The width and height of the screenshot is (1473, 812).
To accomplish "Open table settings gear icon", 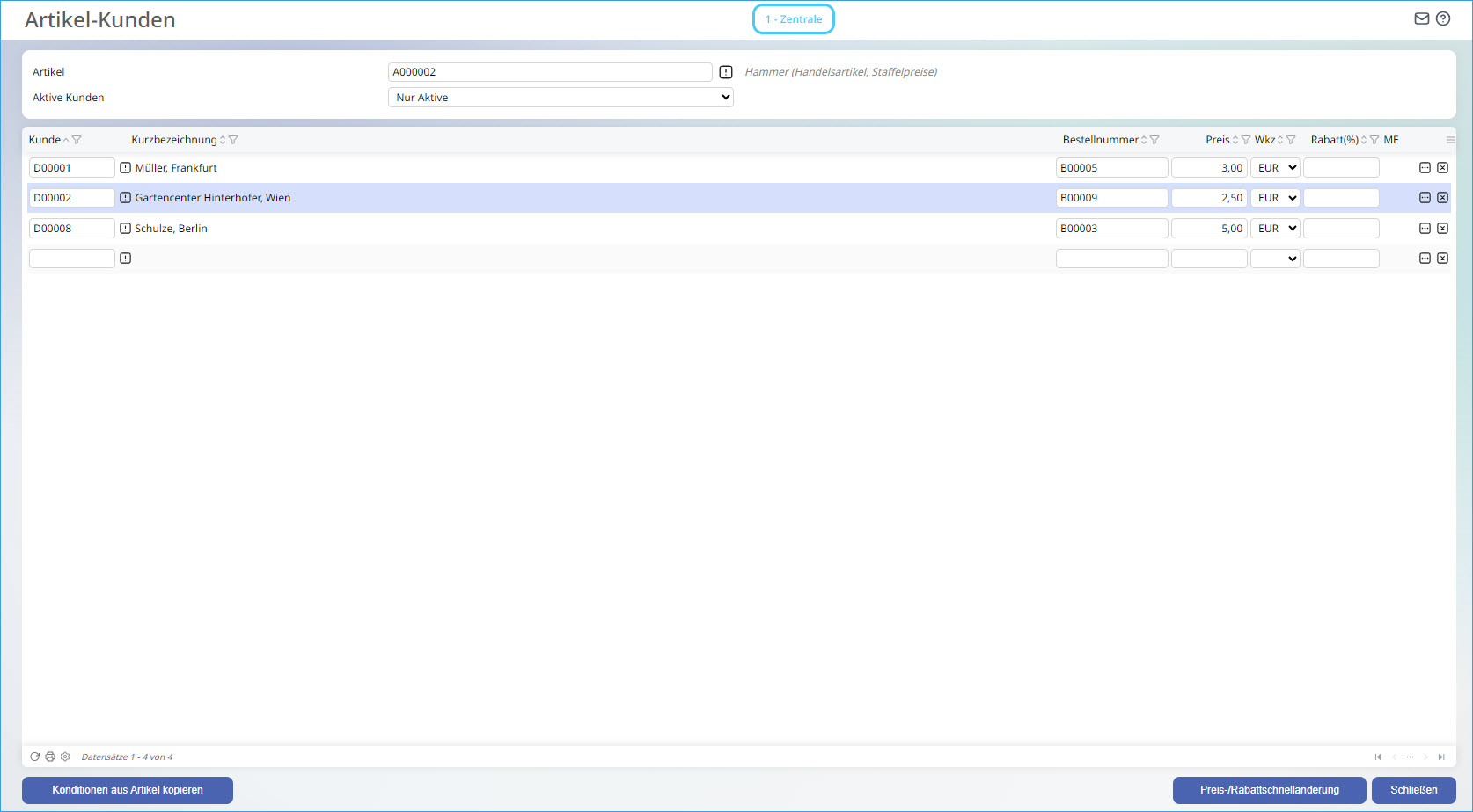I will tap(65, 757).
